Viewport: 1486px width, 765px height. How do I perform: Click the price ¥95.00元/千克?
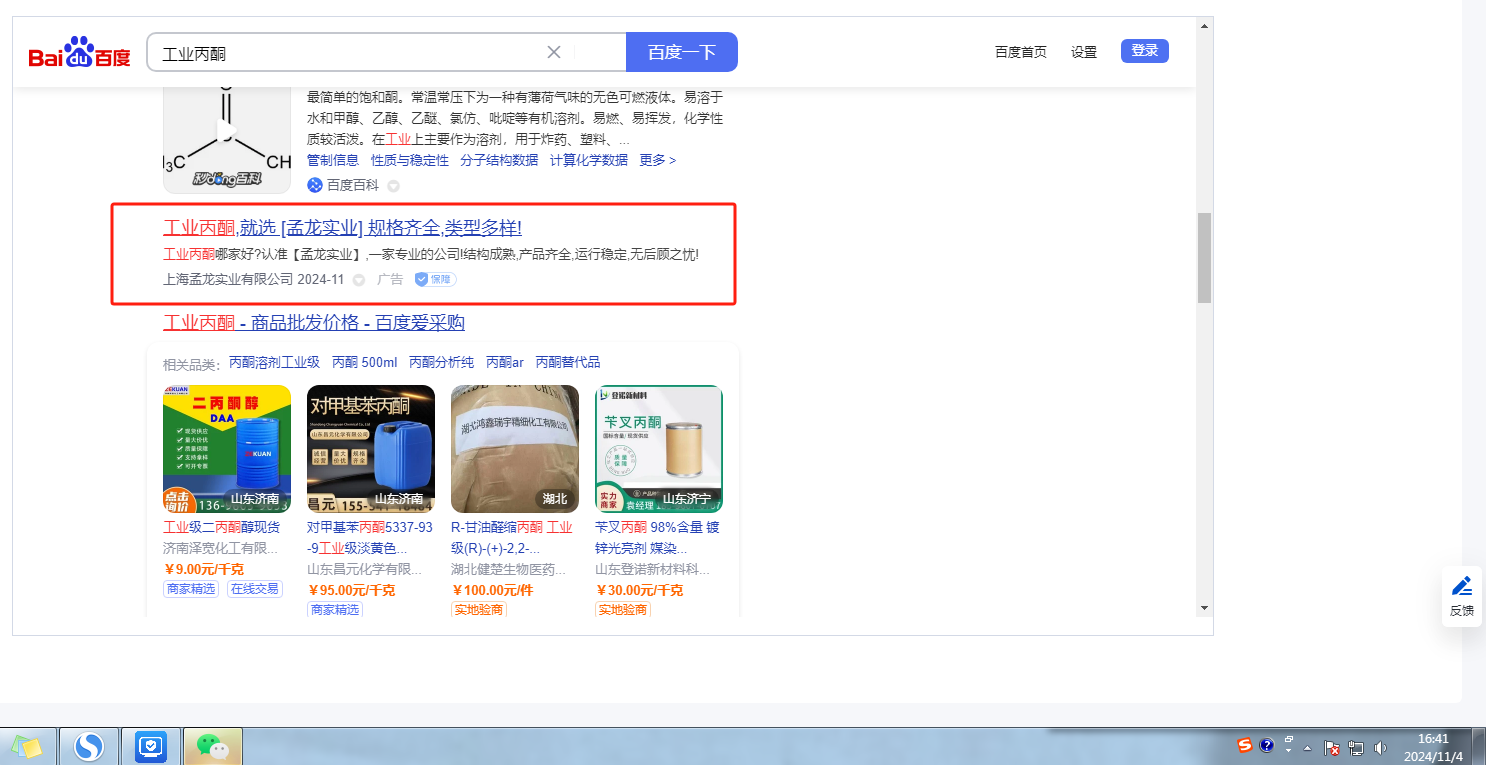click(x=351, y=590)
